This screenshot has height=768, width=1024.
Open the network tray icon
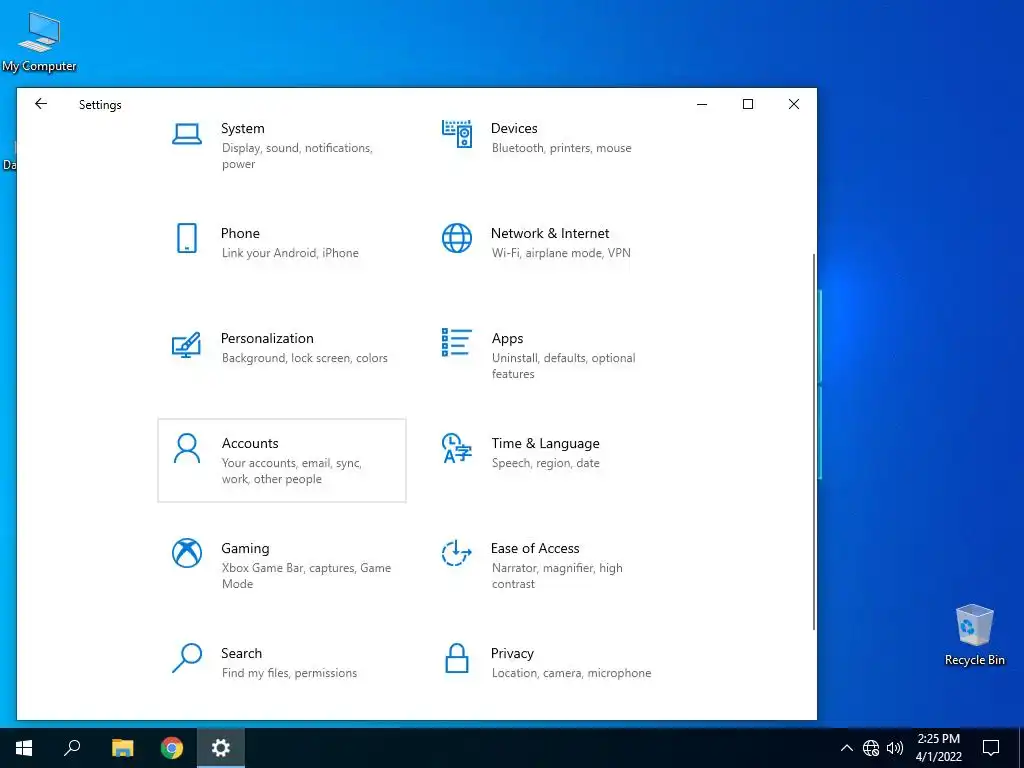point(871,748)
